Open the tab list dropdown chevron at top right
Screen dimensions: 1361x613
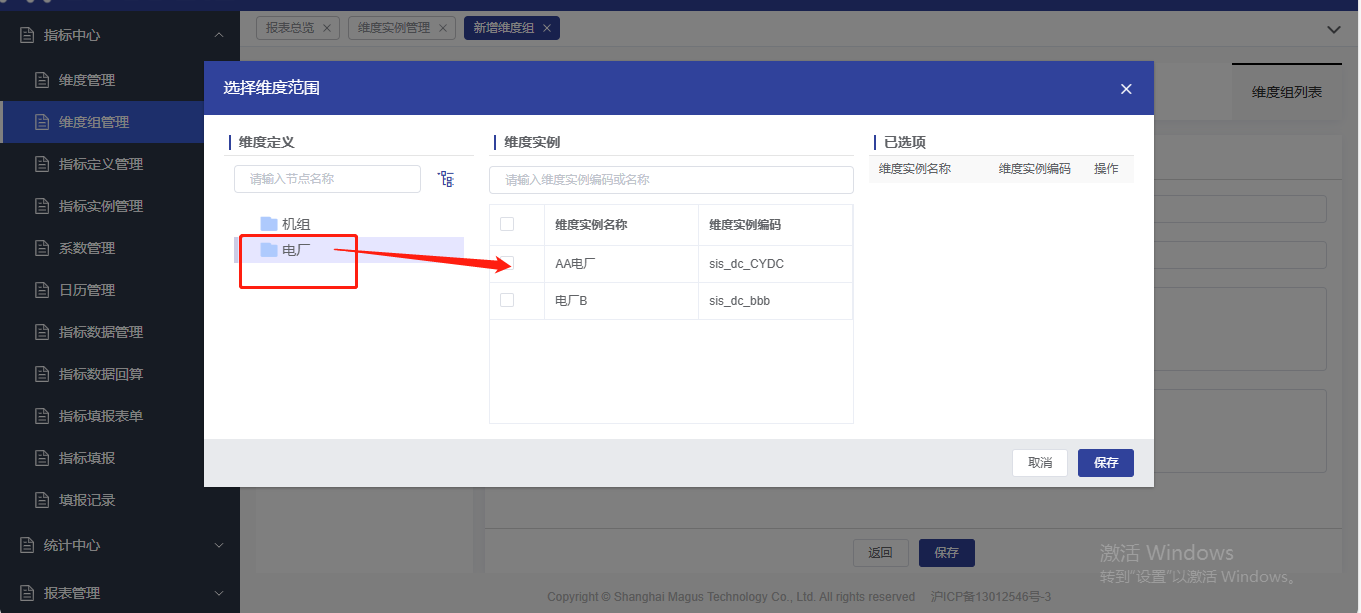coord(1333,29)
